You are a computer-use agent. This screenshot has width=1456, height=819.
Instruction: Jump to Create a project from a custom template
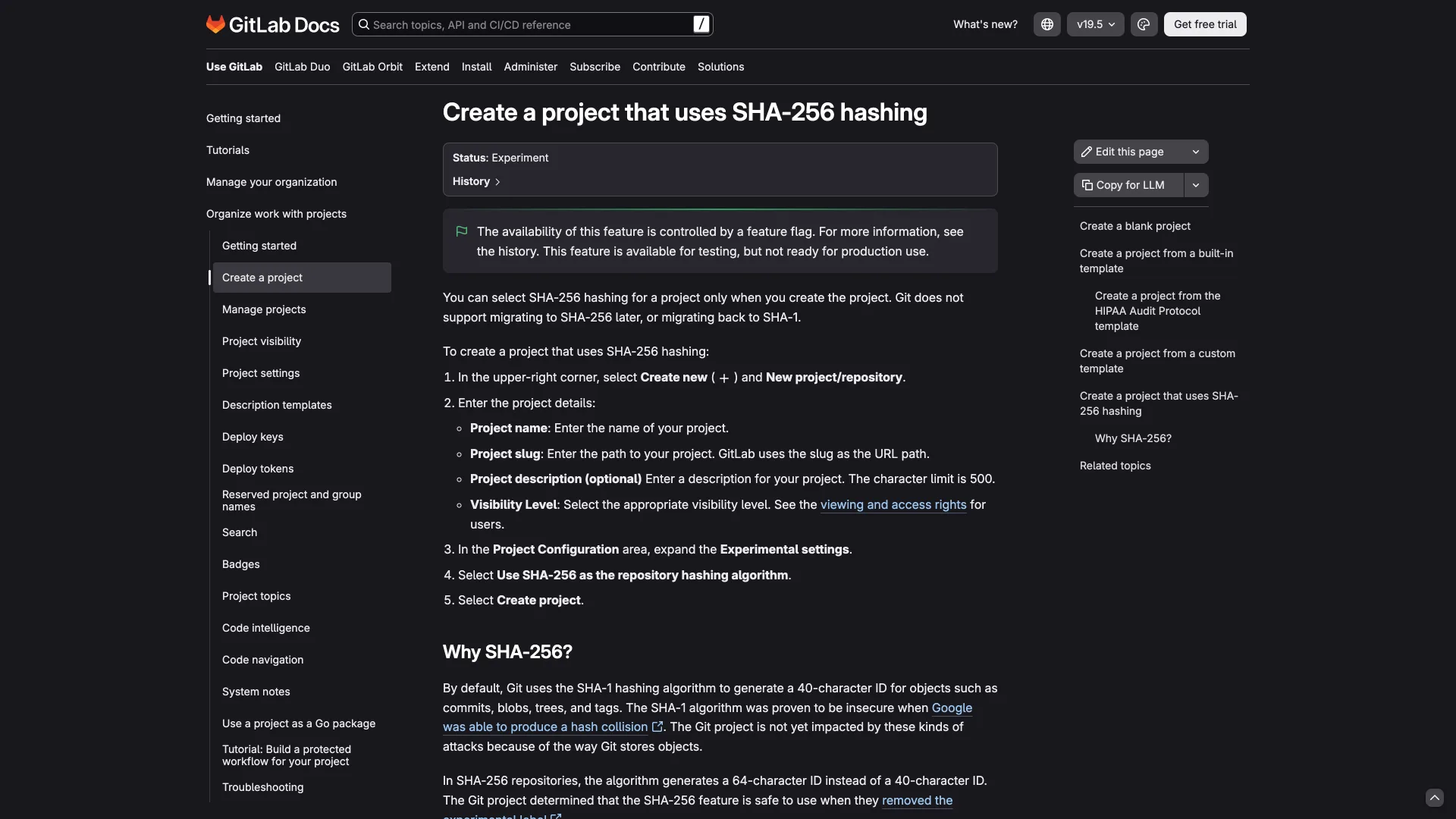(x=1157, y=361)
